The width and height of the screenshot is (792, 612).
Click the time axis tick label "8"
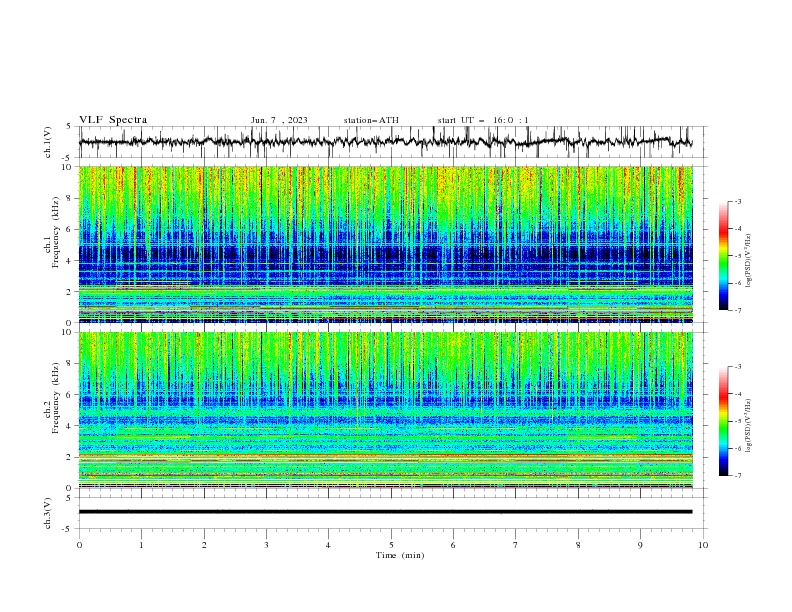click(578, 545)
